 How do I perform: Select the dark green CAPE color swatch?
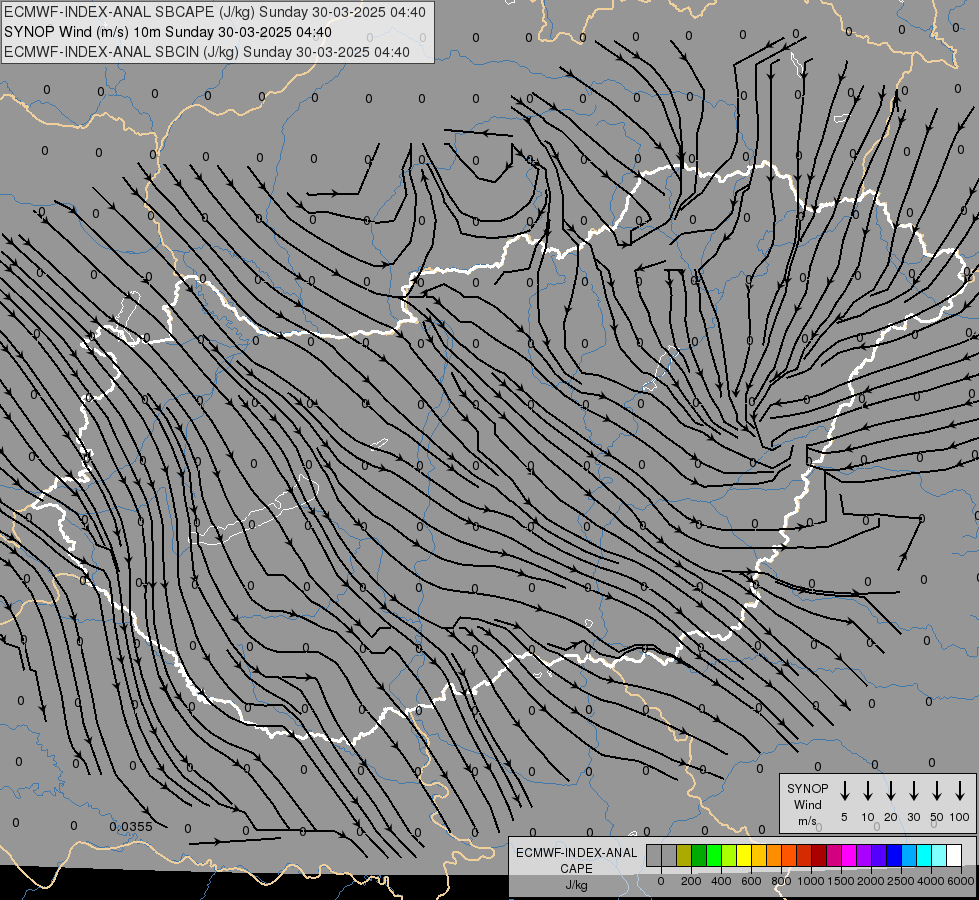point(699,855)
